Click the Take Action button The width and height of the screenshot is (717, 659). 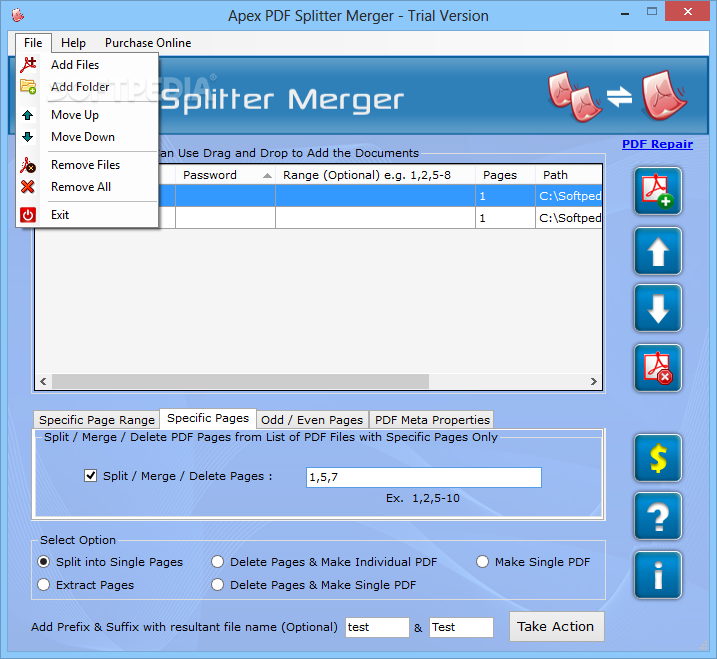coord(556,626)
